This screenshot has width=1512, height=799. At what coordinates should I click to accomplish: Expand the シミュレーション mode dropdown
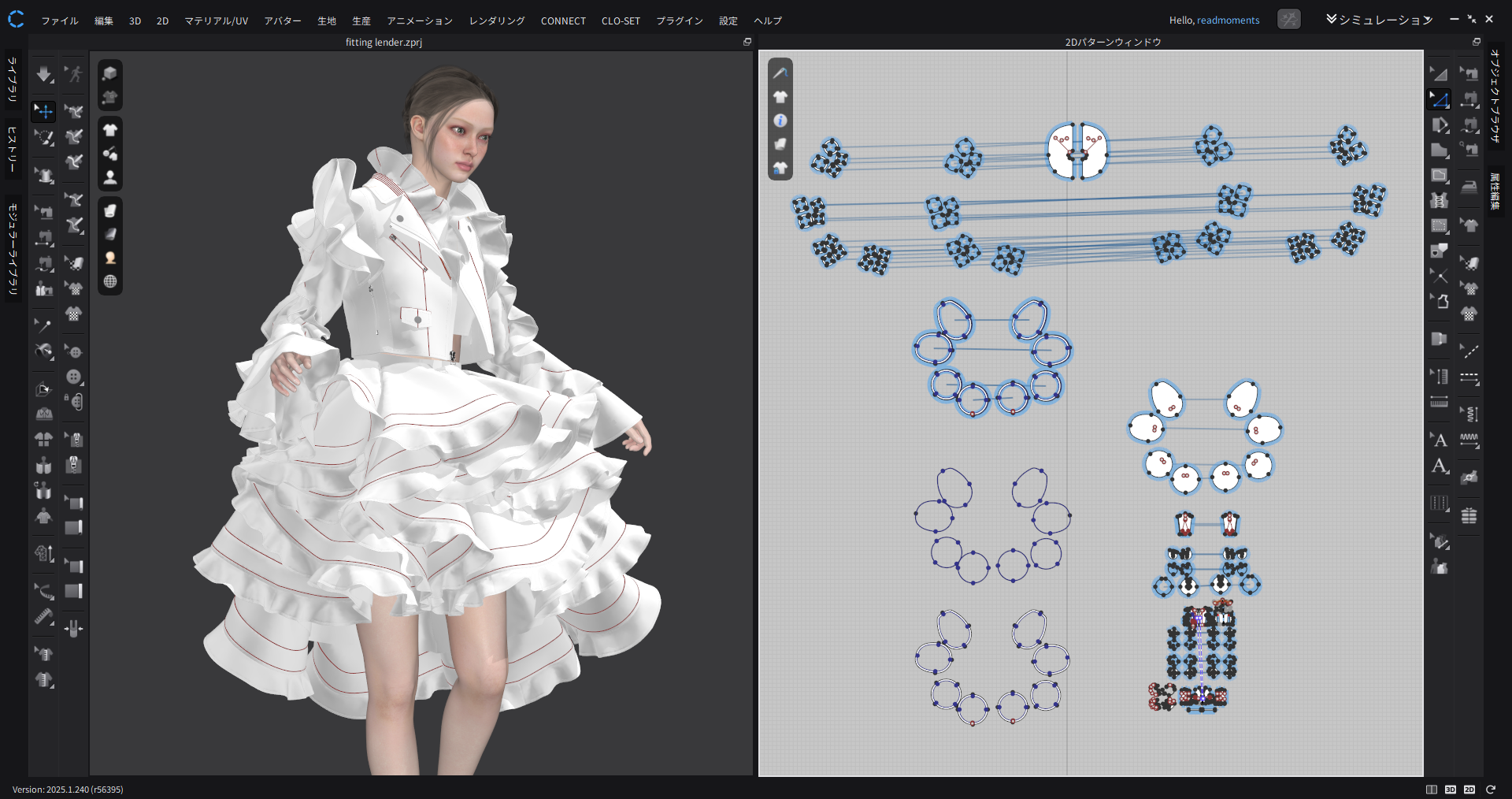1378,20
